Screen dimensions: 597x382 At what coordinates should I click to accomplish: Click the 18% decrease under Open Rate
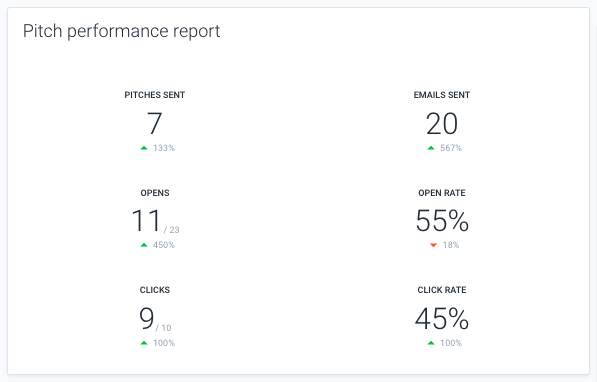click(x=451, y=245)
